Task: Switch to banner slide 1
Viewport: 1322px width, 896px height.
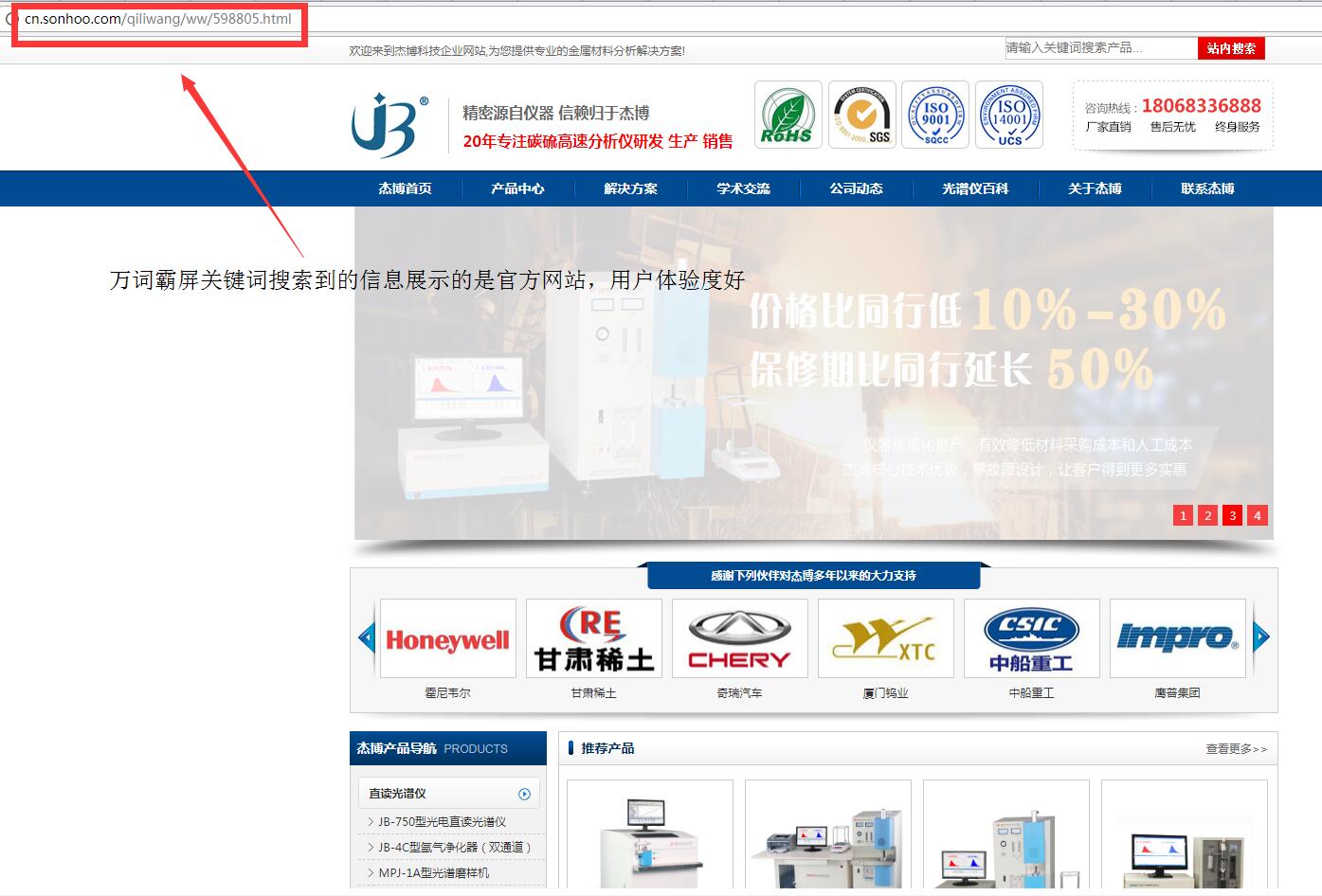Action: 1182,515
